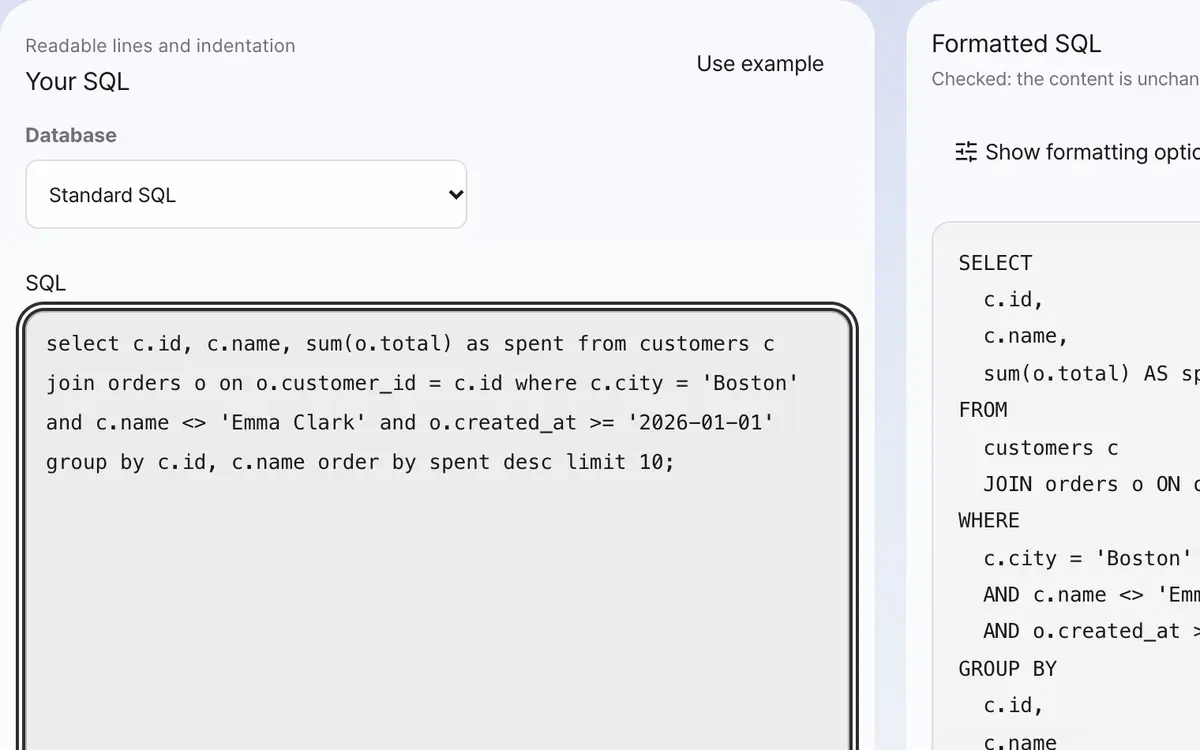Click the 'select c.id, c.name' input line
This screenshot has height=750, width=1200.
click(x=410, y=344)
